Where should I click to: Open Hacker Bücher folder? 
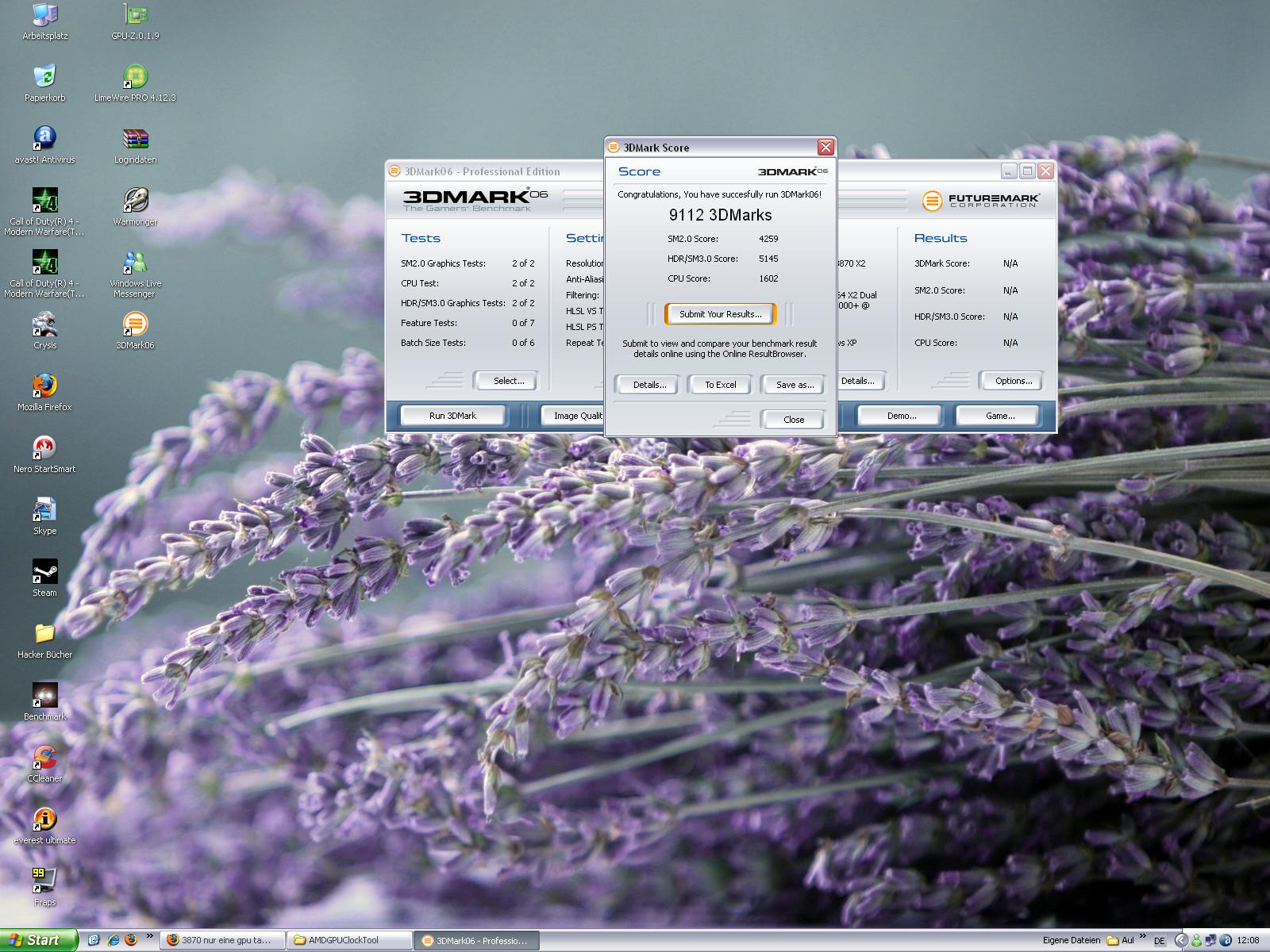pos(44,640)
